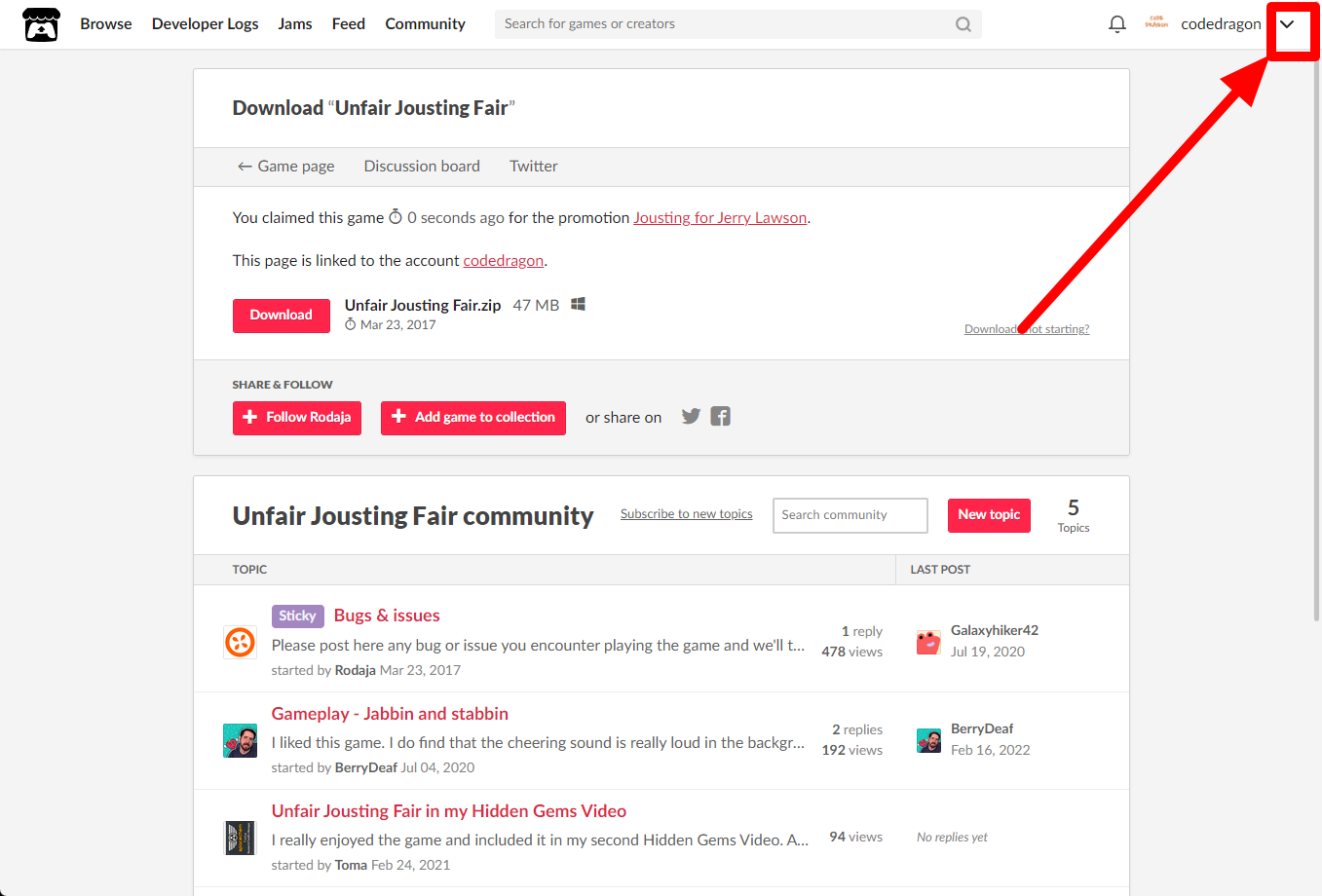This screenshot has height=896, width=1322.
Task: Open the Twitter tab link
Action: (534, 167)
